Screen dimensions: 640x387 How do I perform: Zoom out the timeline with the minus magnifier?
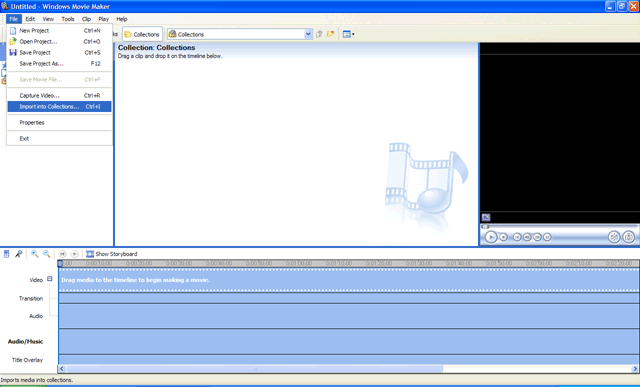pyautogui.click(x=47, y=254)
